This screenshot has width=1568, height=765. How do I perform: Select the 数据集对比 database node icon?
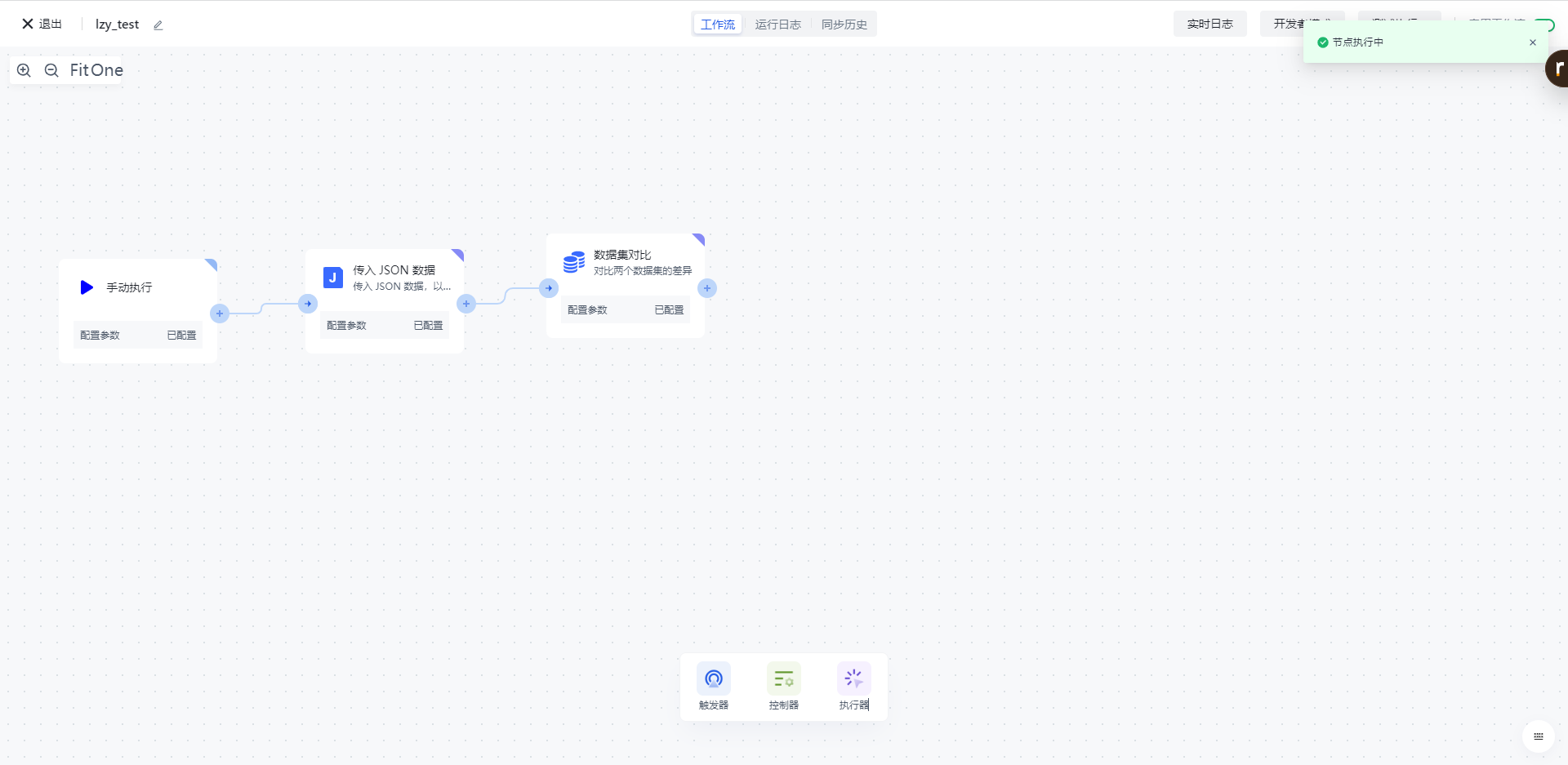pos(574,262)
